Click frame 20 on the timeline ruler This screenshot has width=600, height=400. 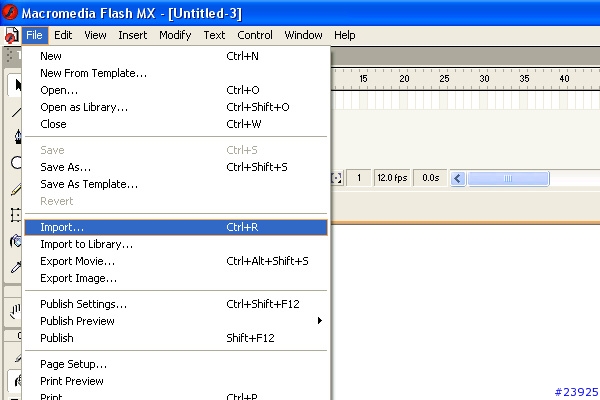(x=404, y=79)
